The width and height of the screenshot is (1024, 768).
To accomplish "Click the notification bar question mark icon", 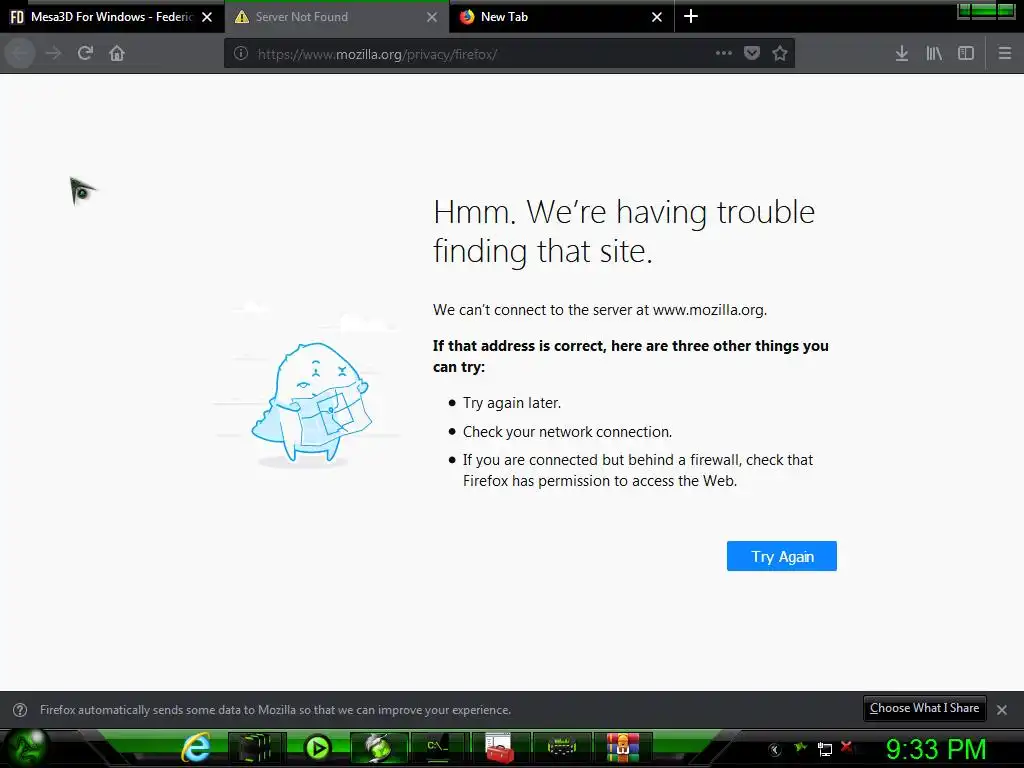I will tap(20, 710).
